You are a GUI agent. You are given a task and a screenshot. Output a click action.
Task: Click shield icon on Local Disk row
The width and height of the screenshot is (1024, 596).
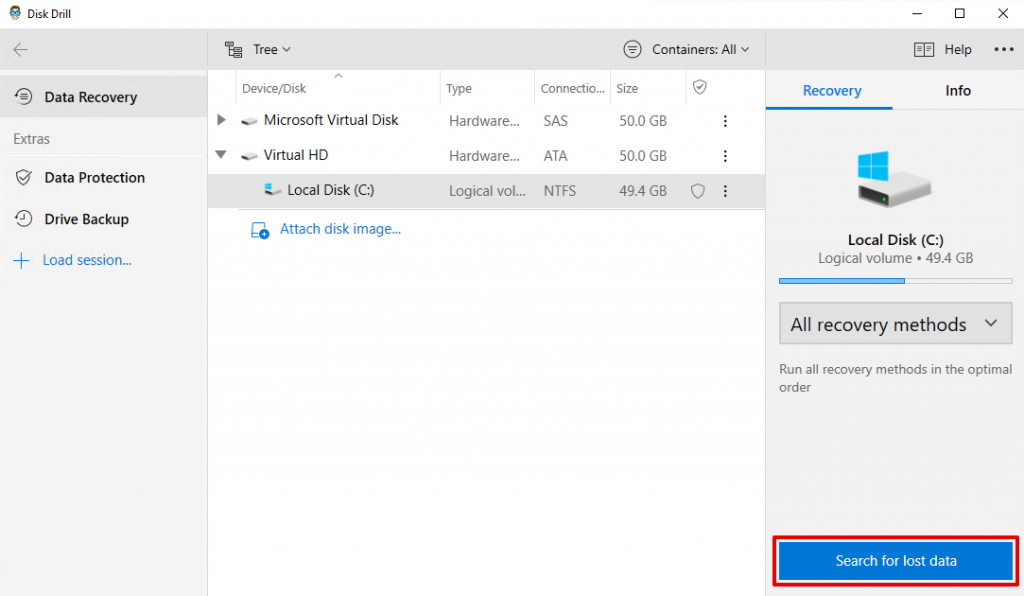pos(698,191)
